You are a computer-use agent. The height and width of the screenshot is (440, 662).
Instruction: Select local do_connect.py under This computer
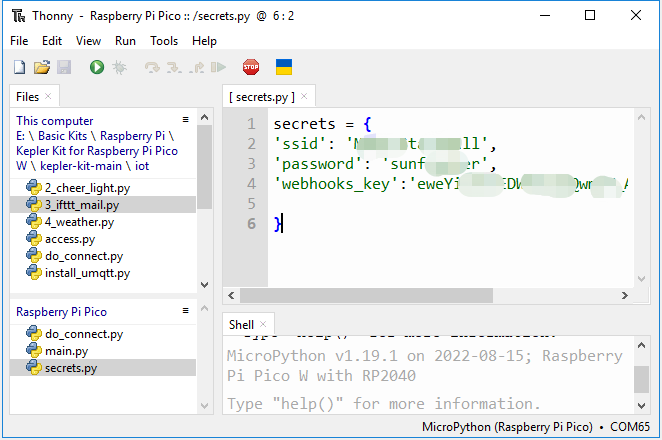tap(103, 256)
